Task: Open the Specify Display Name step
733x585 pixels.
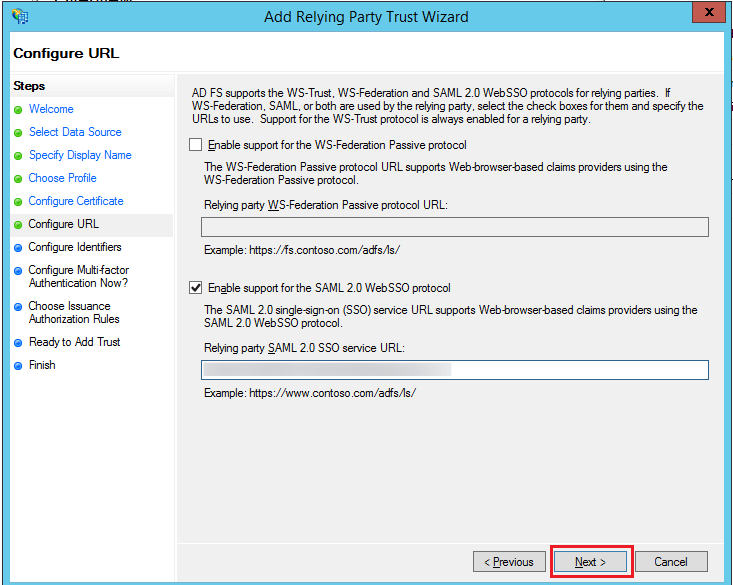Action: point(80,155)
